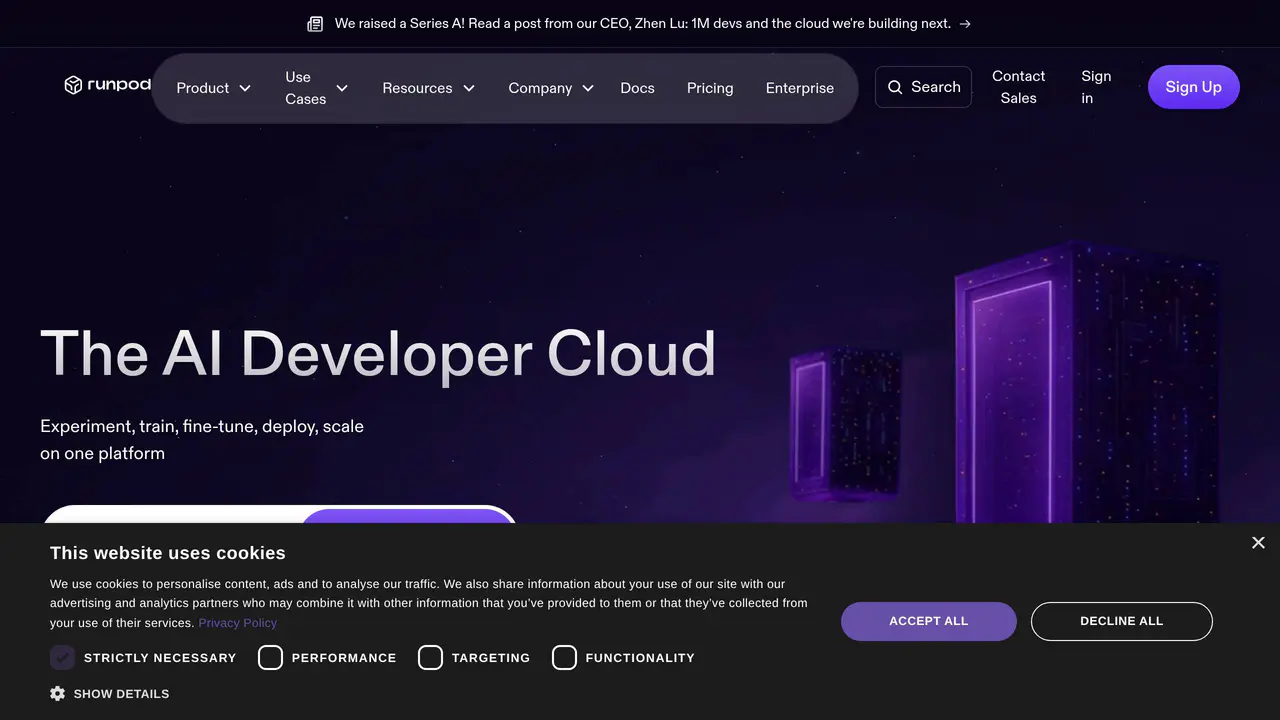The image size is (1280, 720).
Task: Click the 'This website uses cookies' heading
Action: (168, 553)
